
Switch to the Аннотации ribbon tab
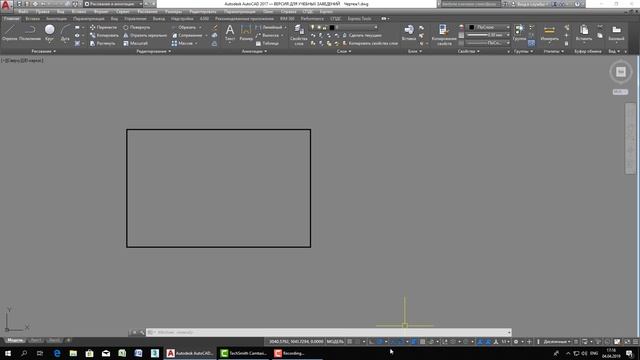(x=56, y=19)
